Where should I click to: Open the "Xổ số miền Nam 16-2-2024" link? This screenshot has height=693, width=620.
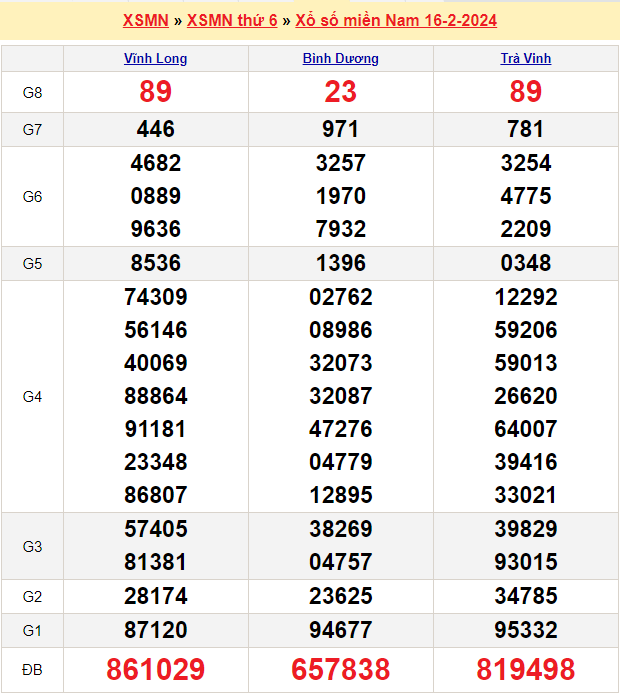click(x=396, y=20)
